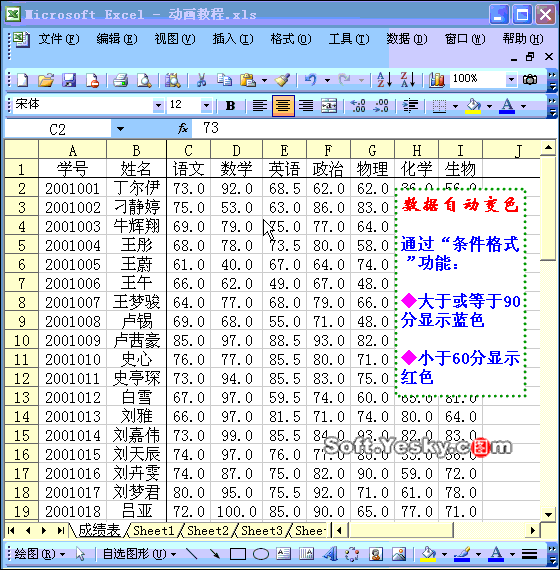Viewport: 560px width, 570px height.
Task: Click the Merge and Center icon
Action: (329, 106)
